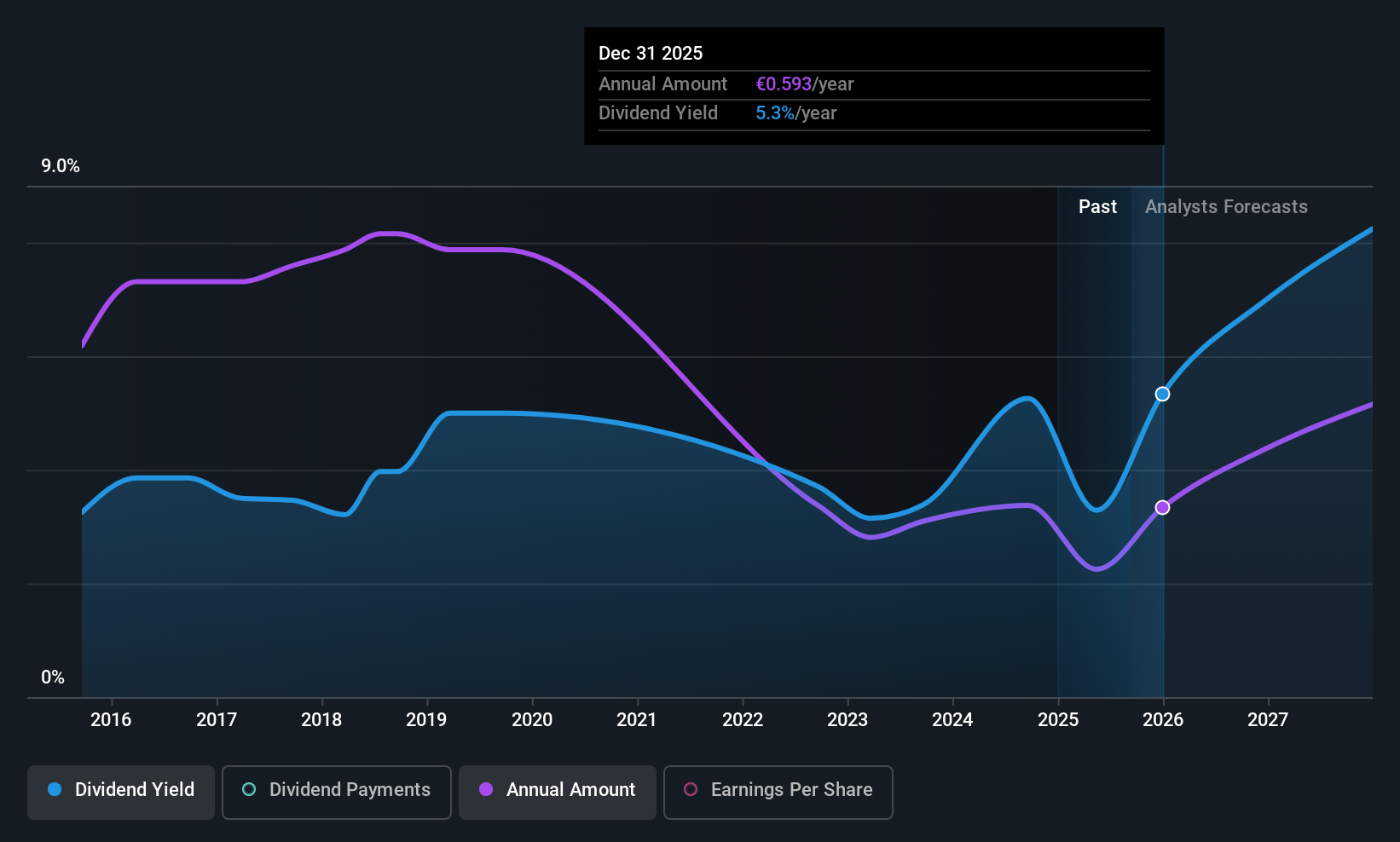Click the 2020 x-axis label
1400x842 pixels.
(532, 719)
